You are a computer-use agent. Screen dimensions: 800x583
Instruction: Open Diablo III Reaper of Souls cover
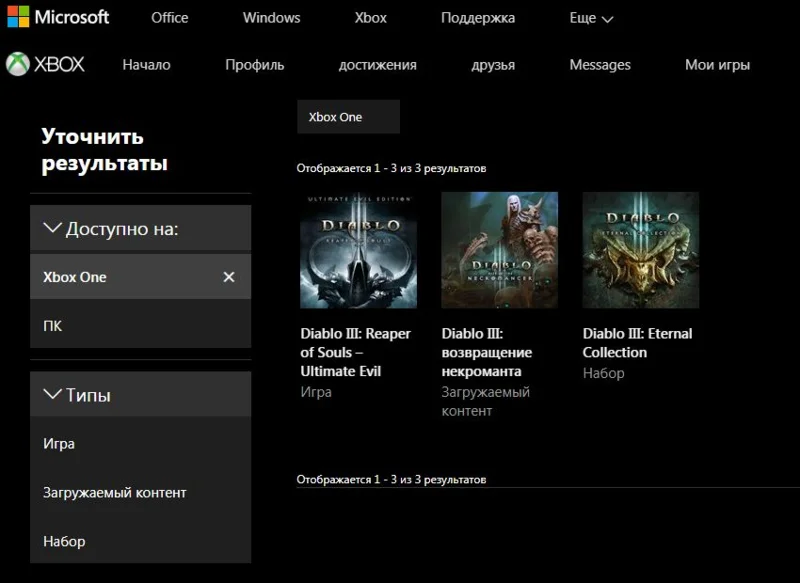point(358,250)
